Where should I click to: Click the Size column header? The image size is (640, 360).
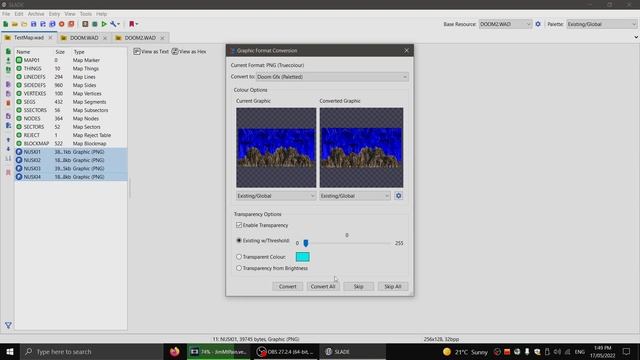60,52
